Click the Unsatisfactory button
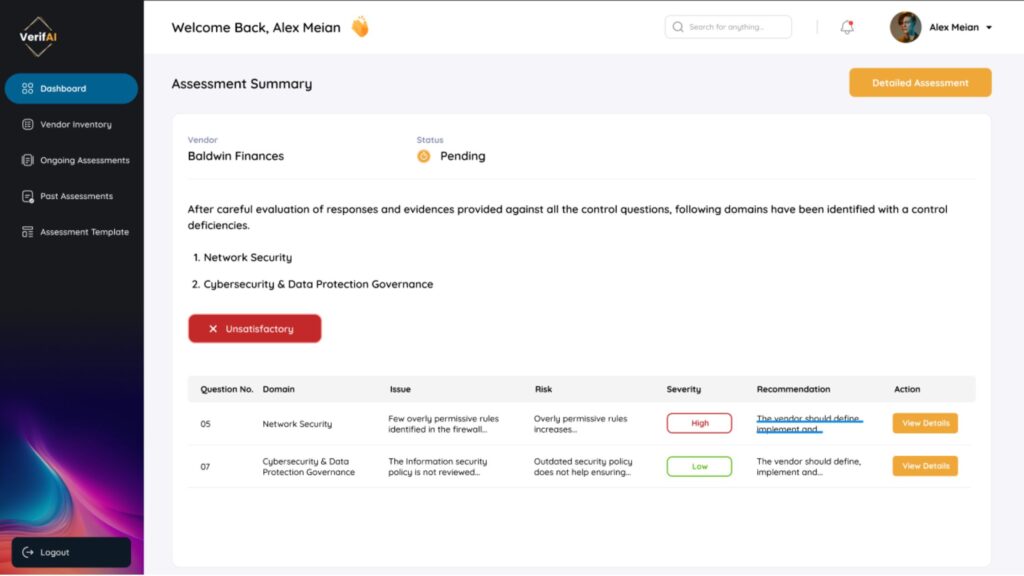This screenshot has height=576, width=1024. 255,328
